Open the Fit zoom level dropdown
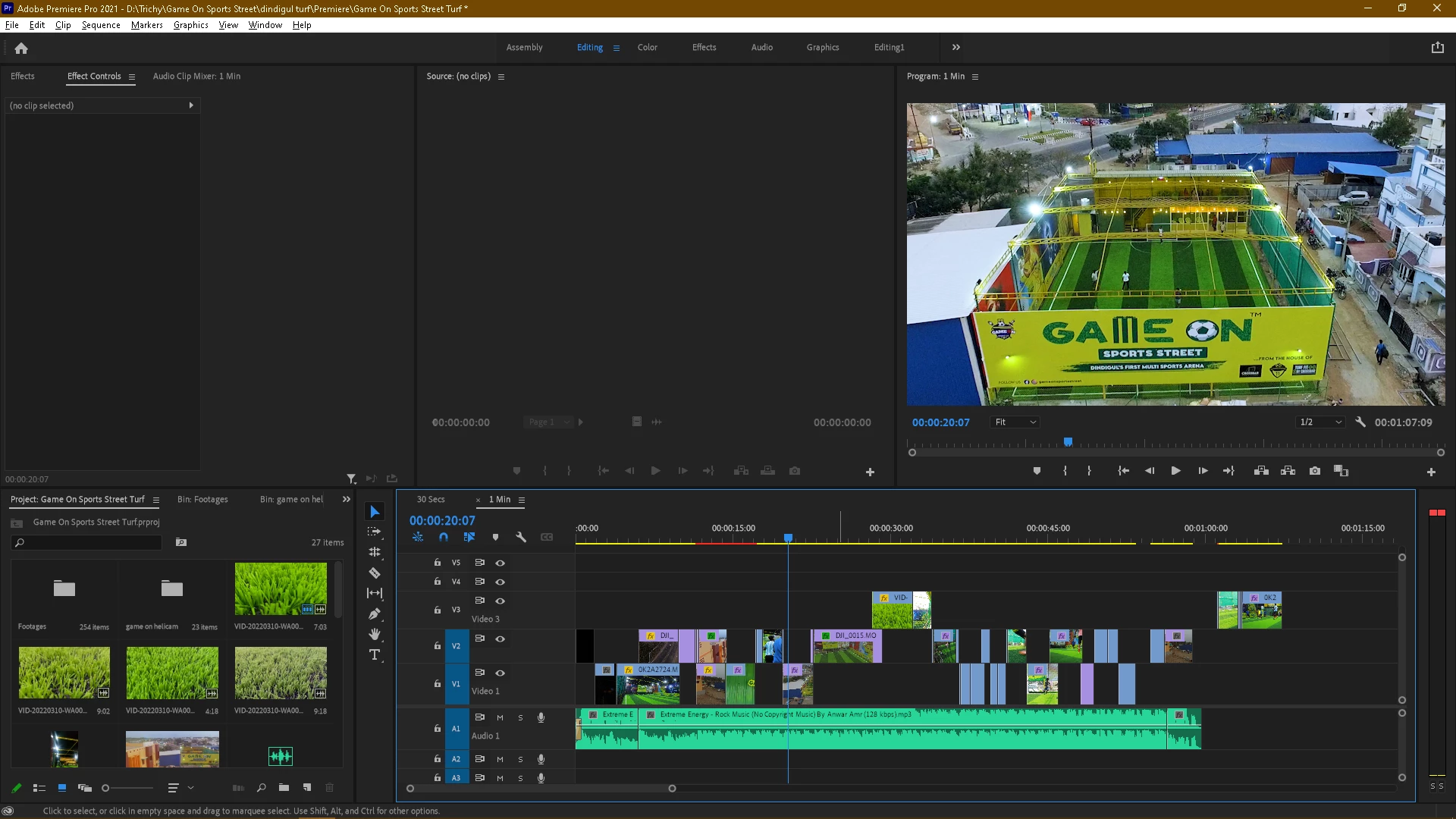Viewport: 1456px width, 819px height. (1015, 422)
